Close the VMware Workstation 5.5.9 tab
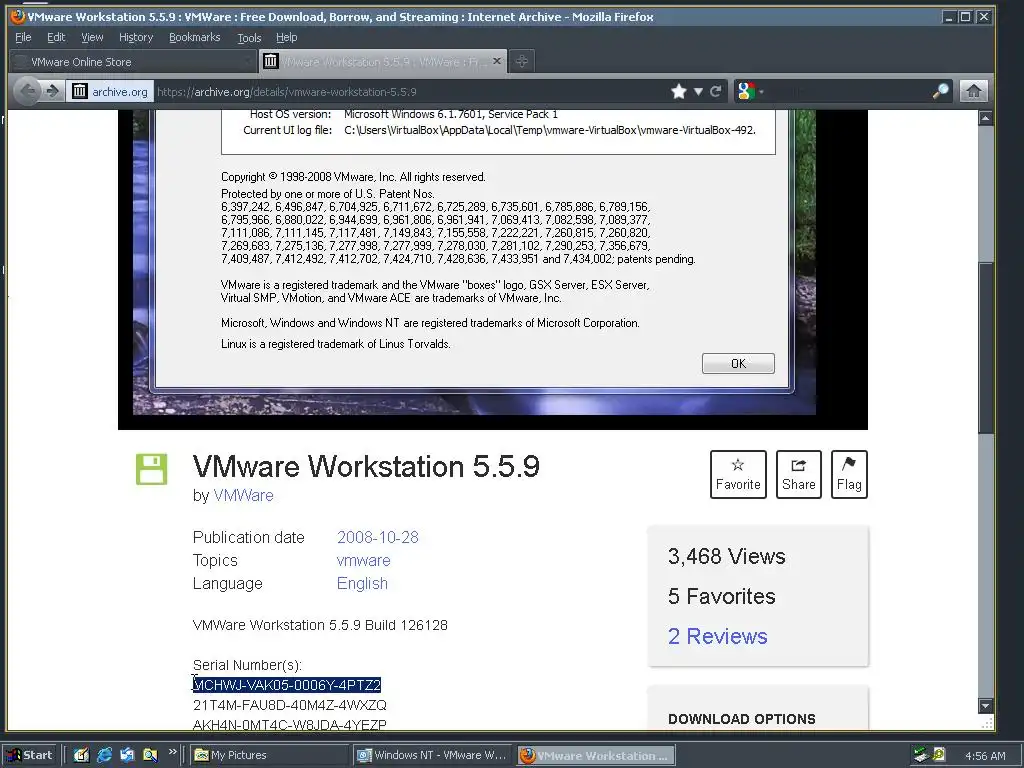 click(497, 61)
